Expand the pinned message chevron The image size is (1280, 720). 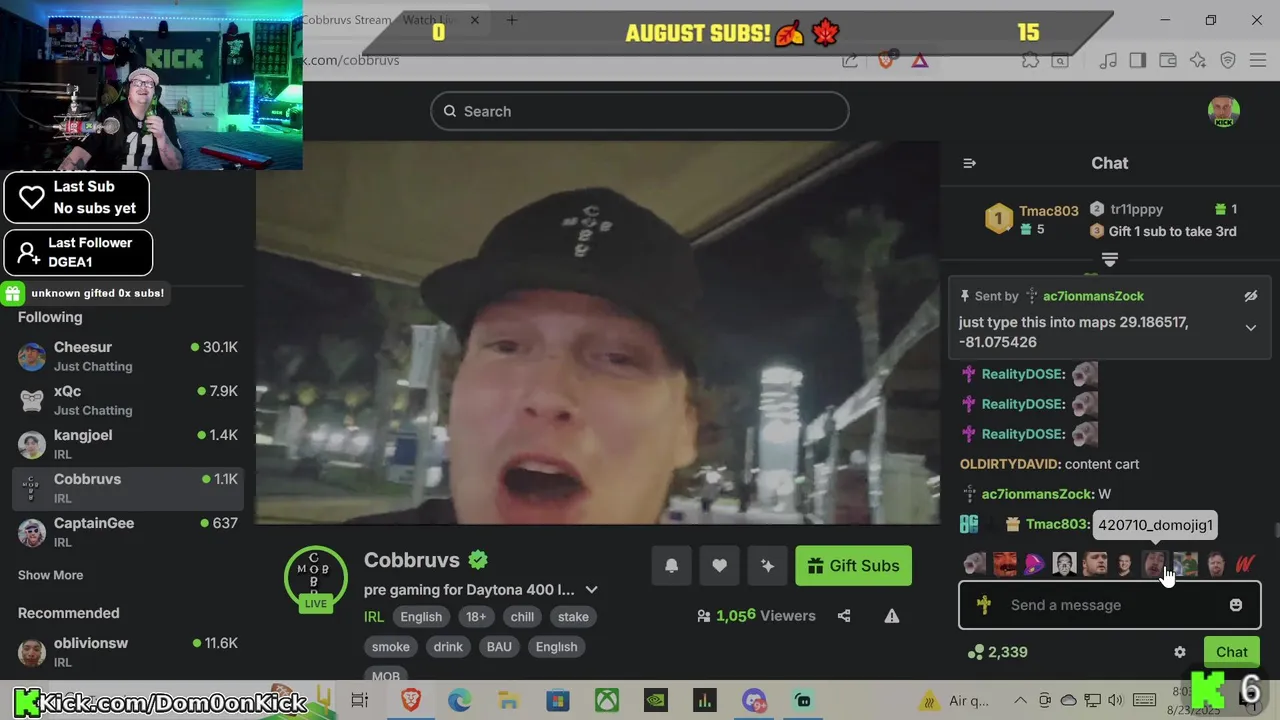pos(1250,328)
